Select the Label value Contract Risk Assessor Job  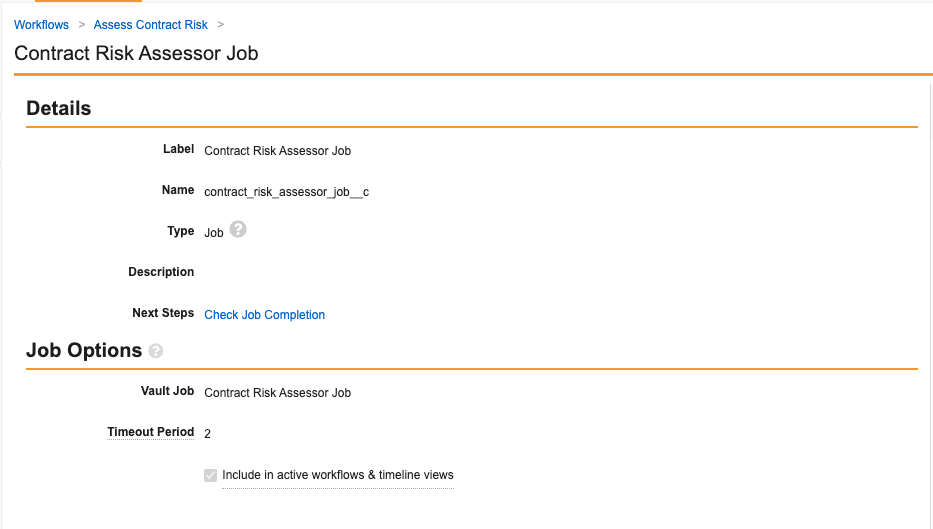[277, 151]
